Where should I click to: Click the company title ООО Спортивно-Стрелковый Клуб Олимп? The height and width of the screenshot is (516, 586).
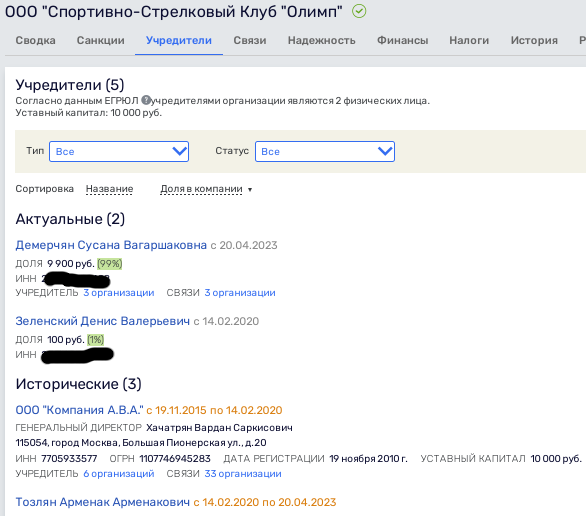point(173,12)
